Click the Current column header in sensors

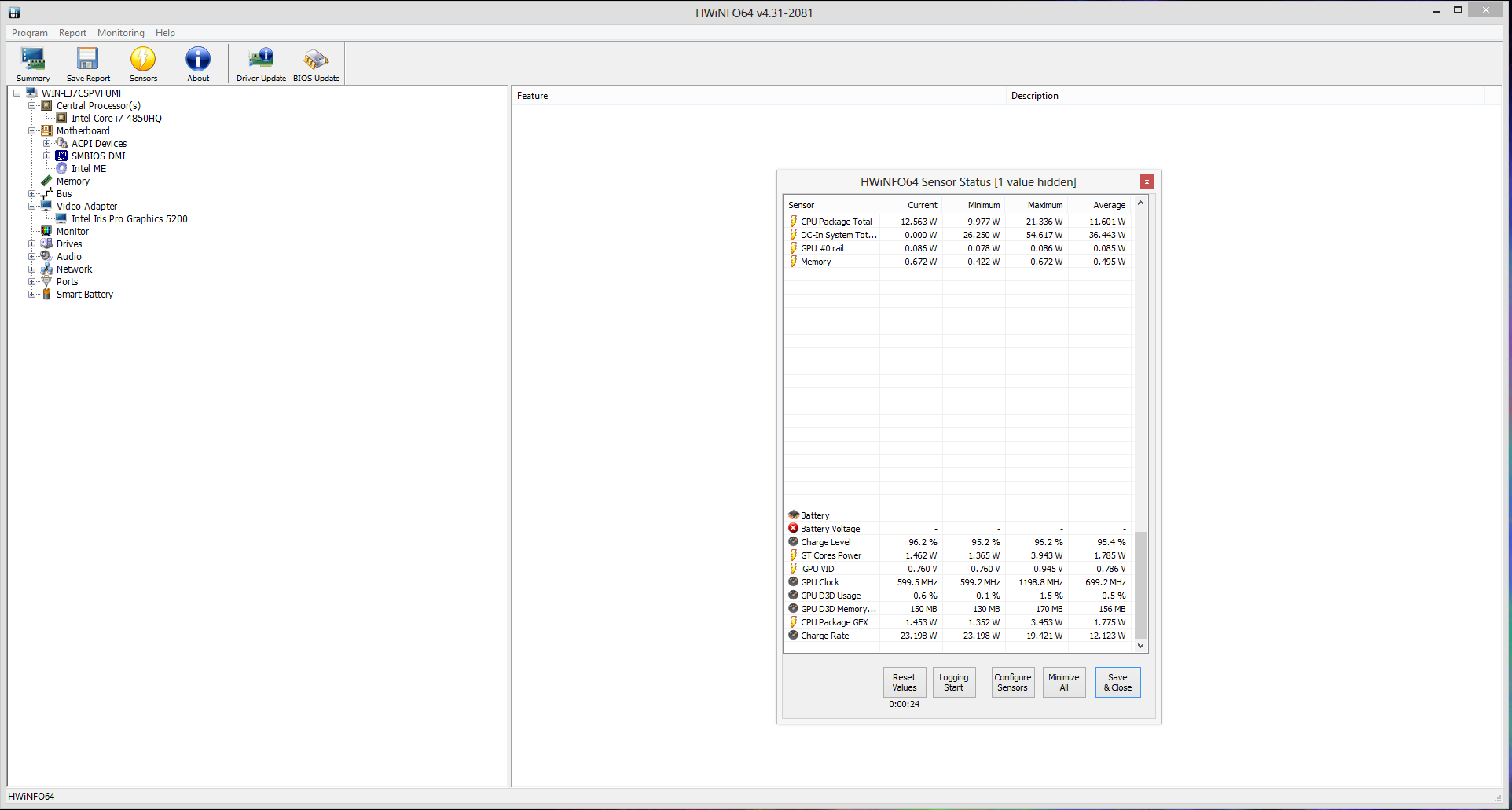point(911,205)
